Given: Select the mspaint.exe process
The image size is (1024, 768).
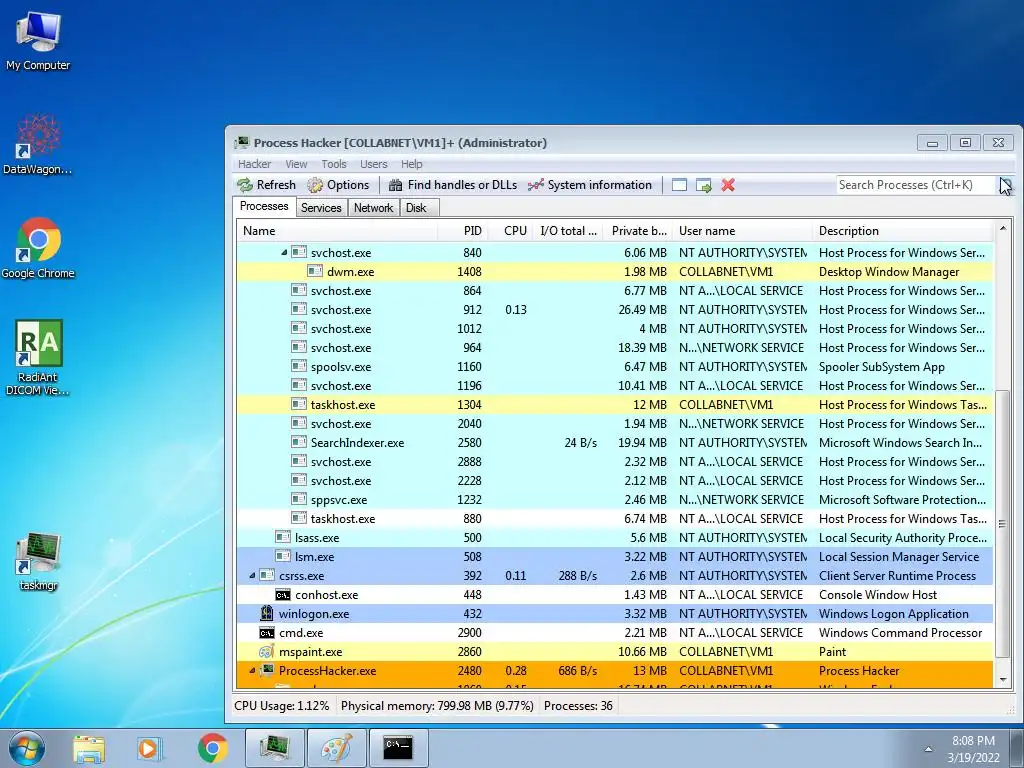Looking at the screenshot, I should point(615,652).
